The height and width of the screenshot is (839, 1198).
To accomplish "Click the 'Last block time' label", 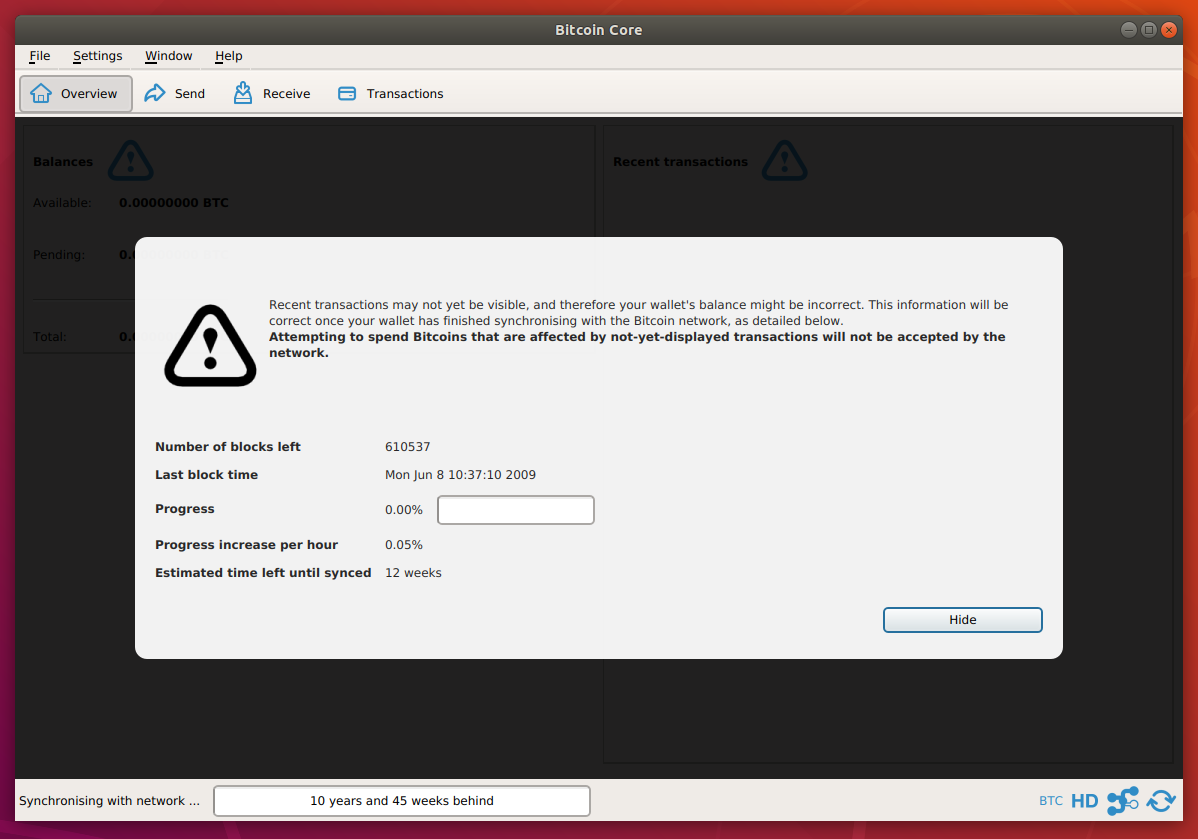I will (x=206, y=475).
